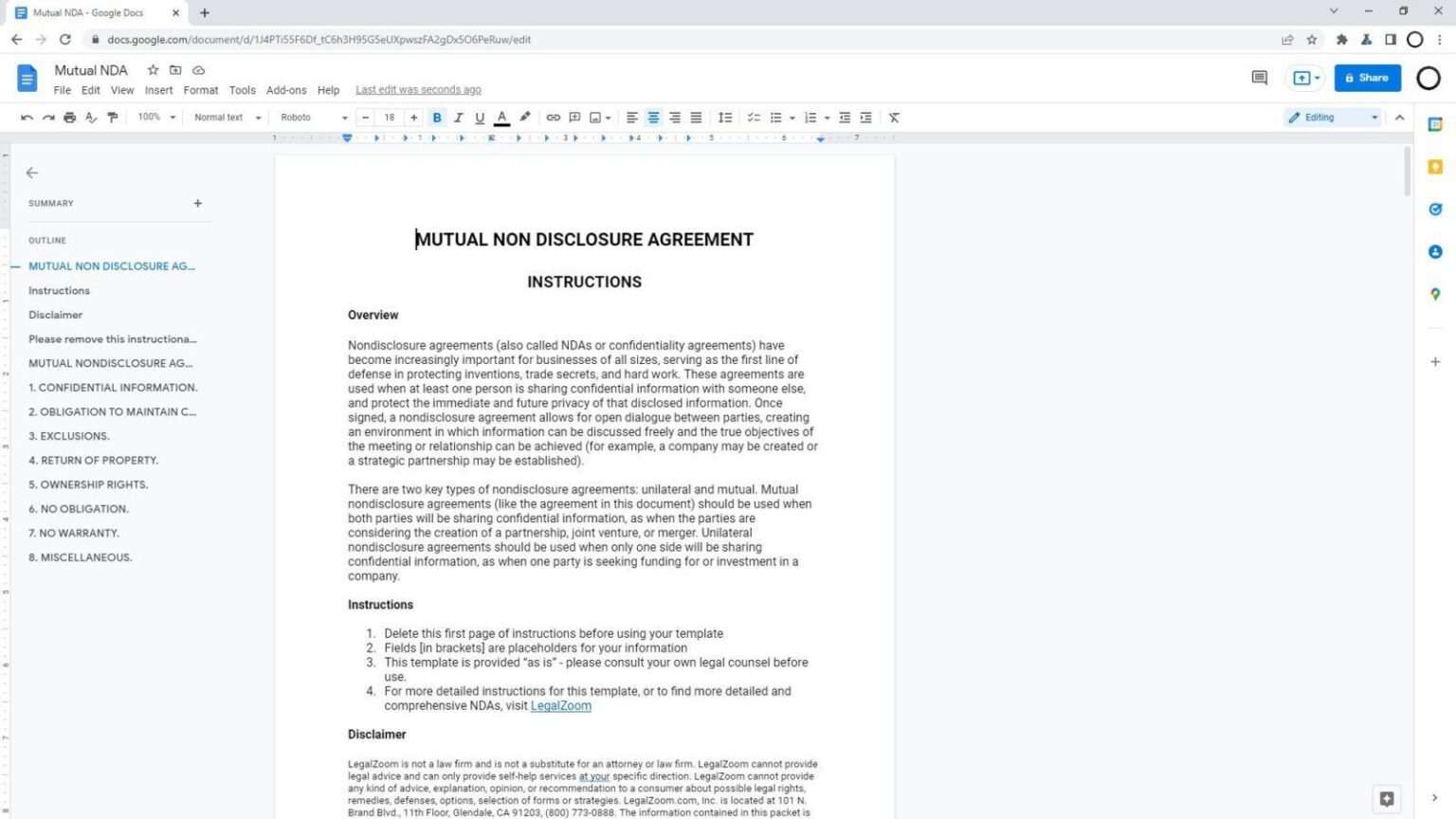Click the Insert link icon in the toolbar
Screen dimensions: 1456x819
point(553,117)
